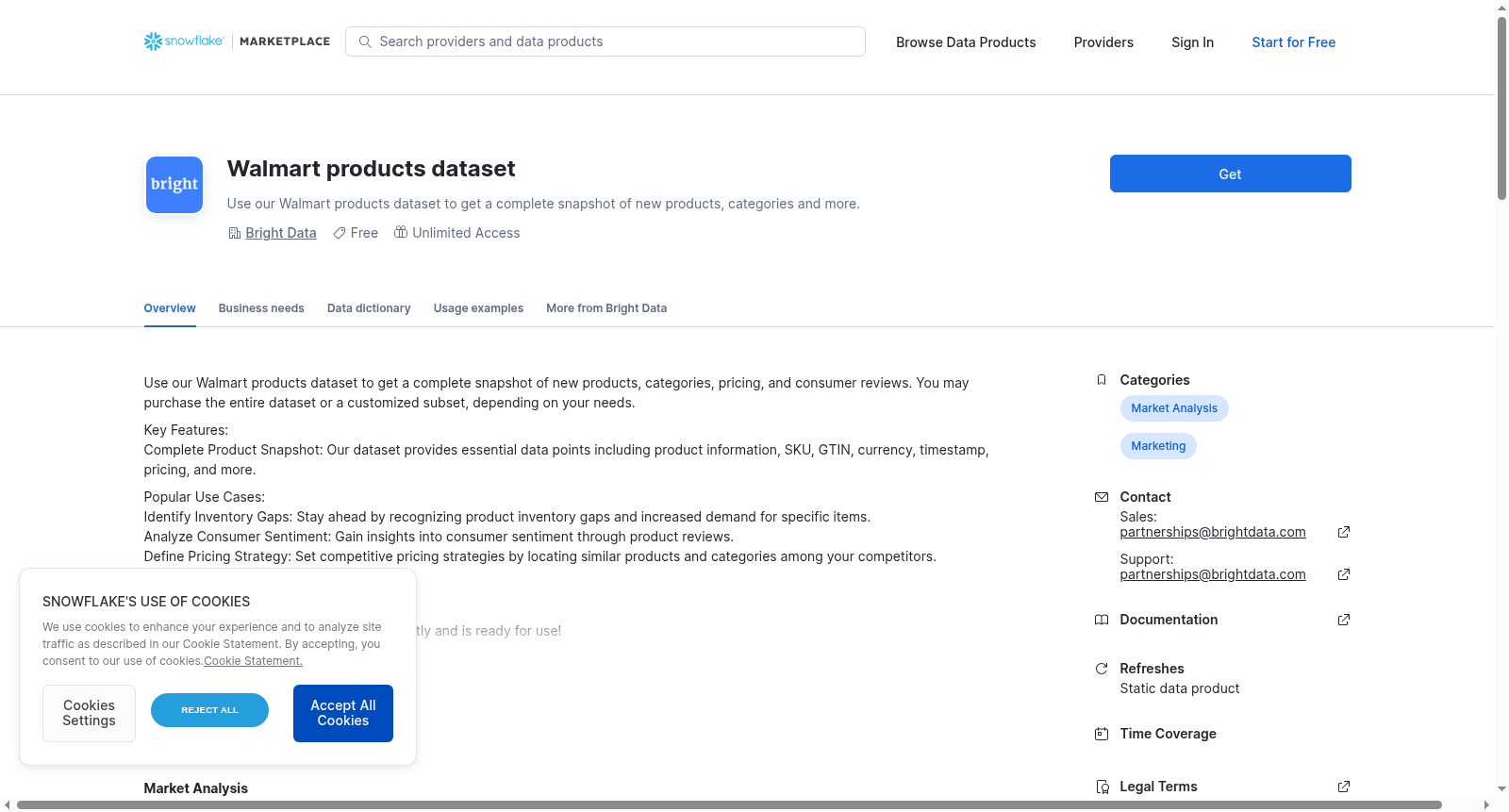Screen dimensions: 1509x812
Task: Open Cookies Settings
Action: [x=89, y=713]
